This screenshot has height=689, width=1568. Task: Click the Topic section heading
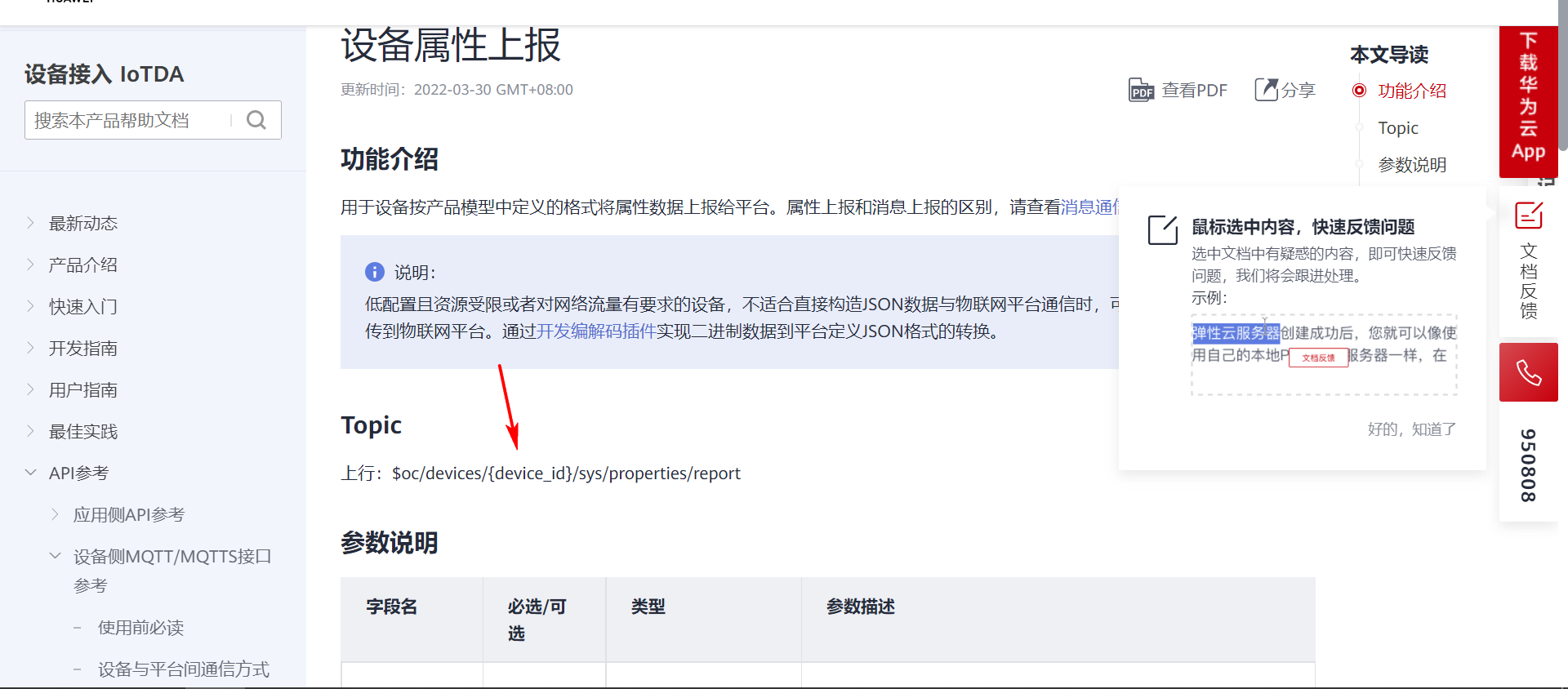[x=371, y=425]
